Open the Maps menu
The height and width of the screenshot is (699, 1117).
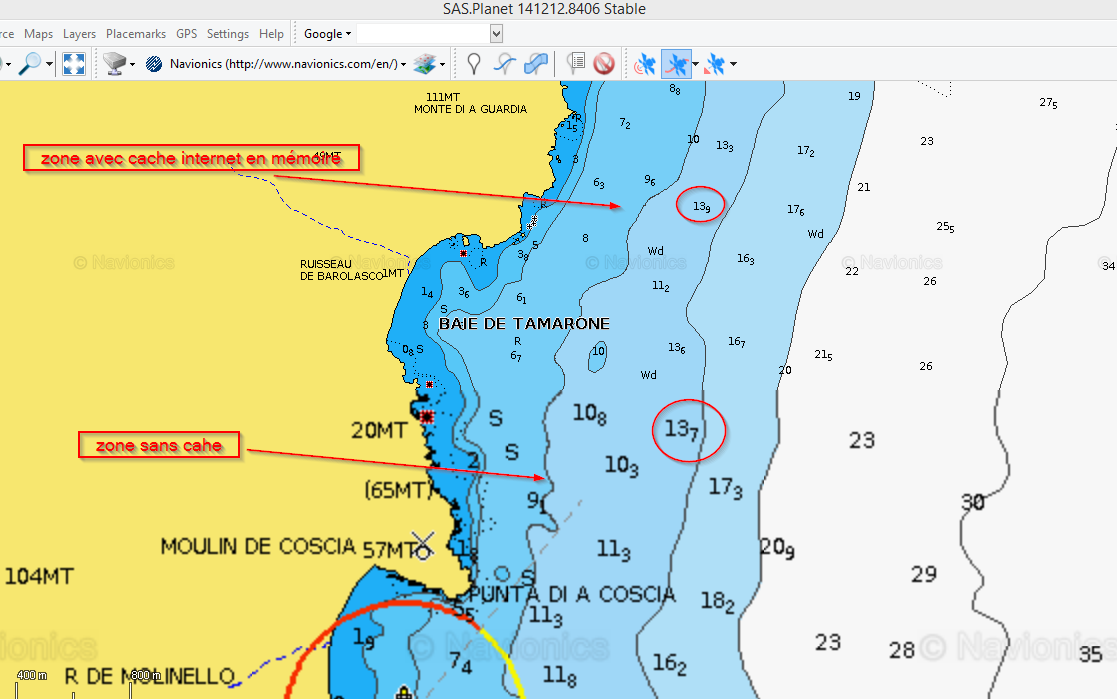38,33
